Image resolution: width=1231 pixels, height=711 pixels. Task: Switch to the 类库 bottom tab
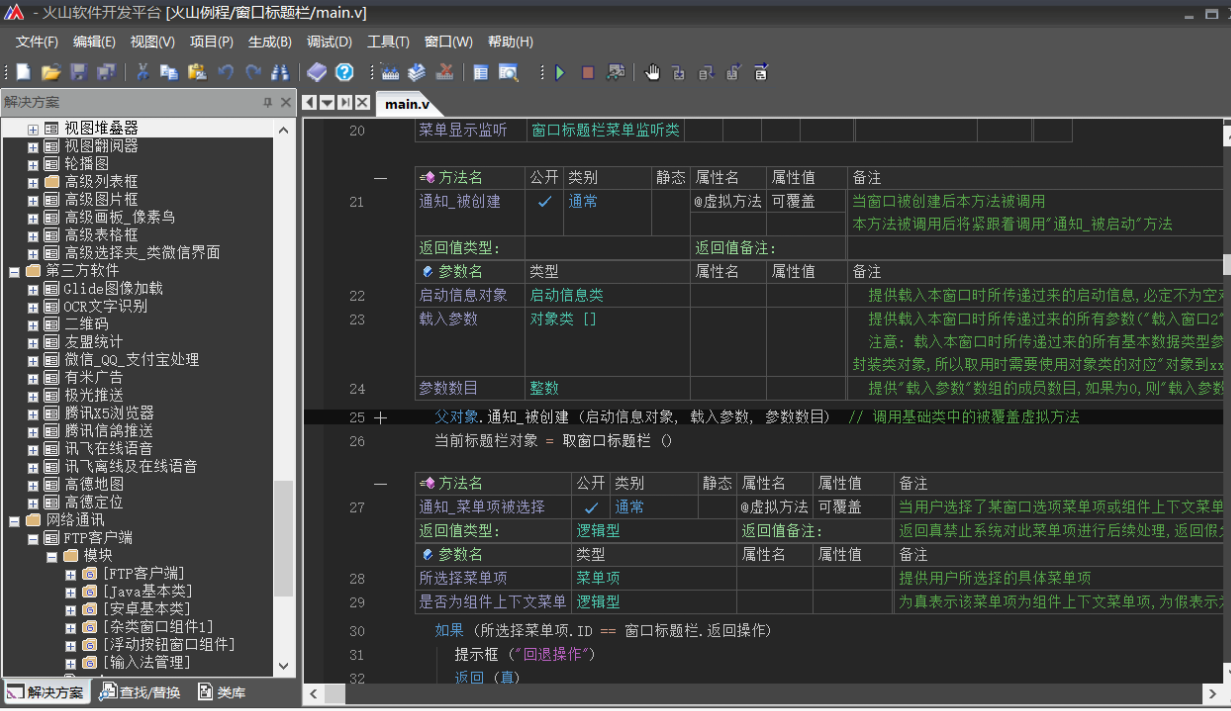point(221,692)
